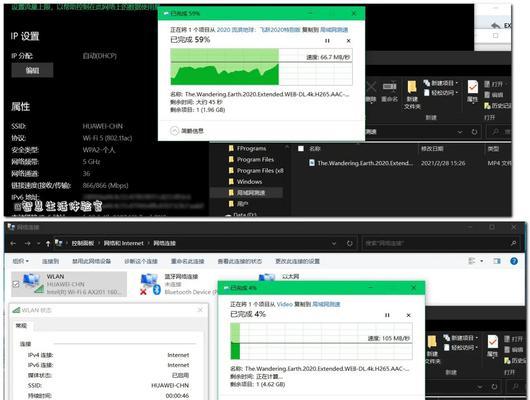The width and height of the screenshot is (530, 400).
Task: Open 局域网测速 link in the 59% dialog
Action: coord(334,30)
